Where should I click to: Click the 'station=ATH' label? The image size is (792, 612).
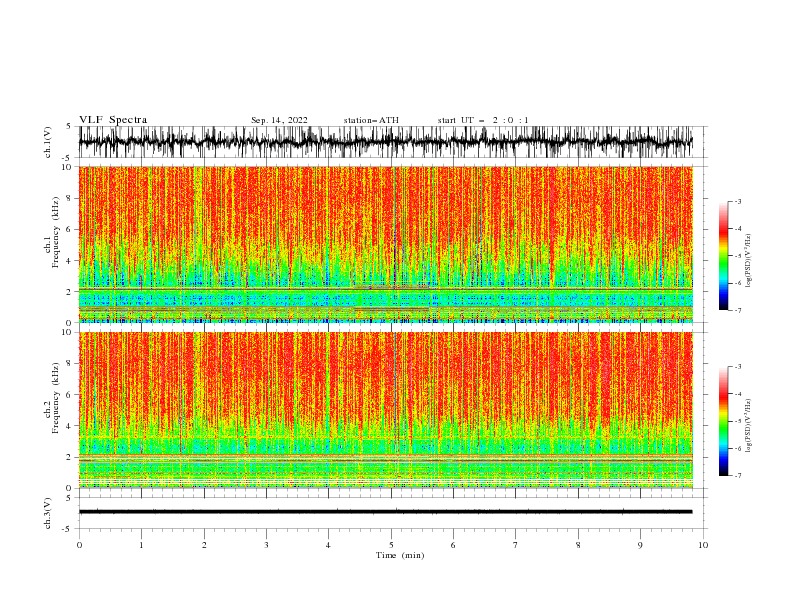(x=371, y=120)
